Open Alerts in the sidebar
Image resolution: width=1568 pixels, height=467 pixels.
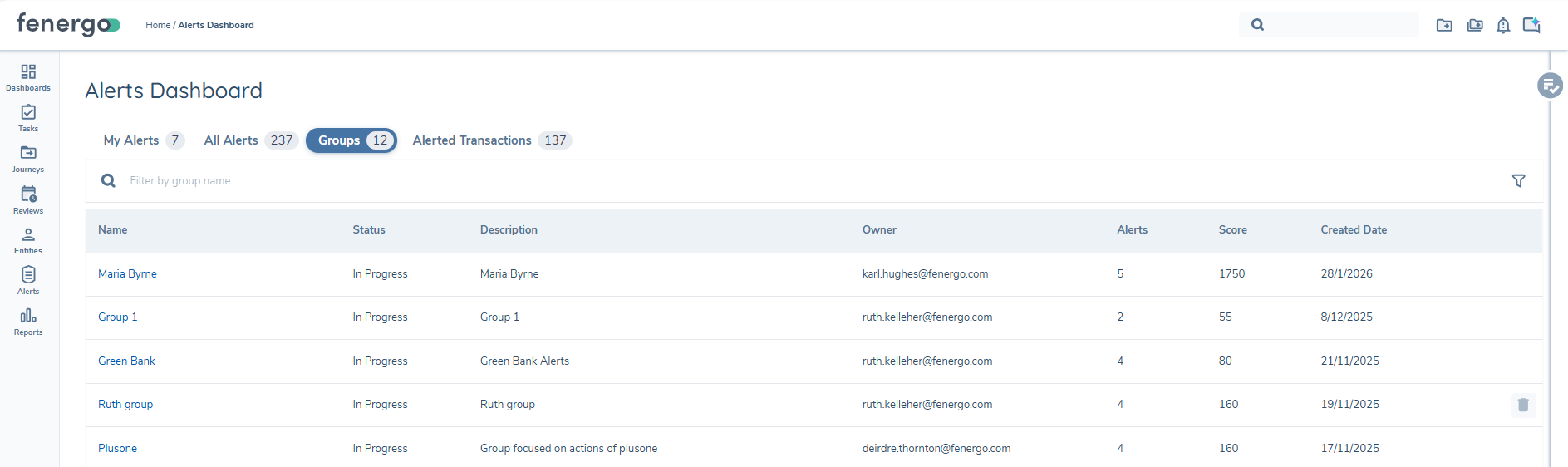[x=28, y=281]
